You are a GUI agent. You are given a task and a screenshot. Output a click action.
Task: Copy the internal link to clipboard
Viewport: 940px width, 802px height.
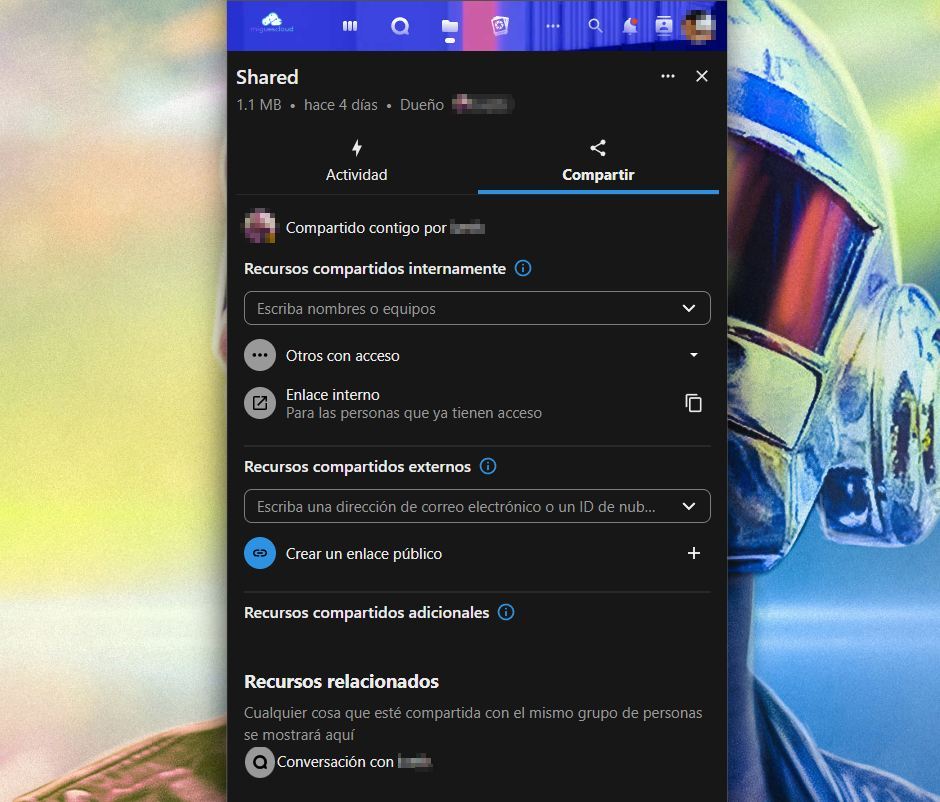693,403
